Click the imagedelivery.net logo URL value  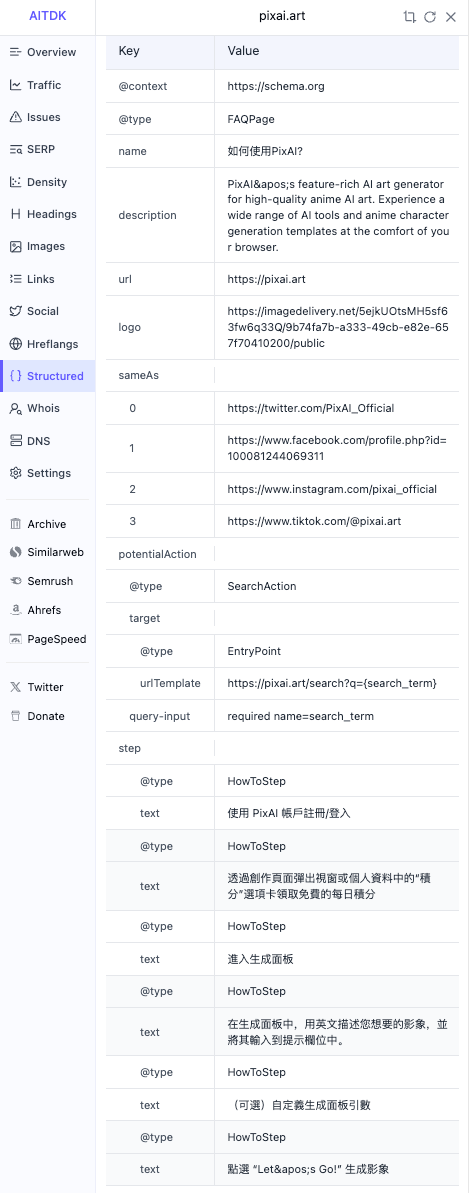(337, 327)
